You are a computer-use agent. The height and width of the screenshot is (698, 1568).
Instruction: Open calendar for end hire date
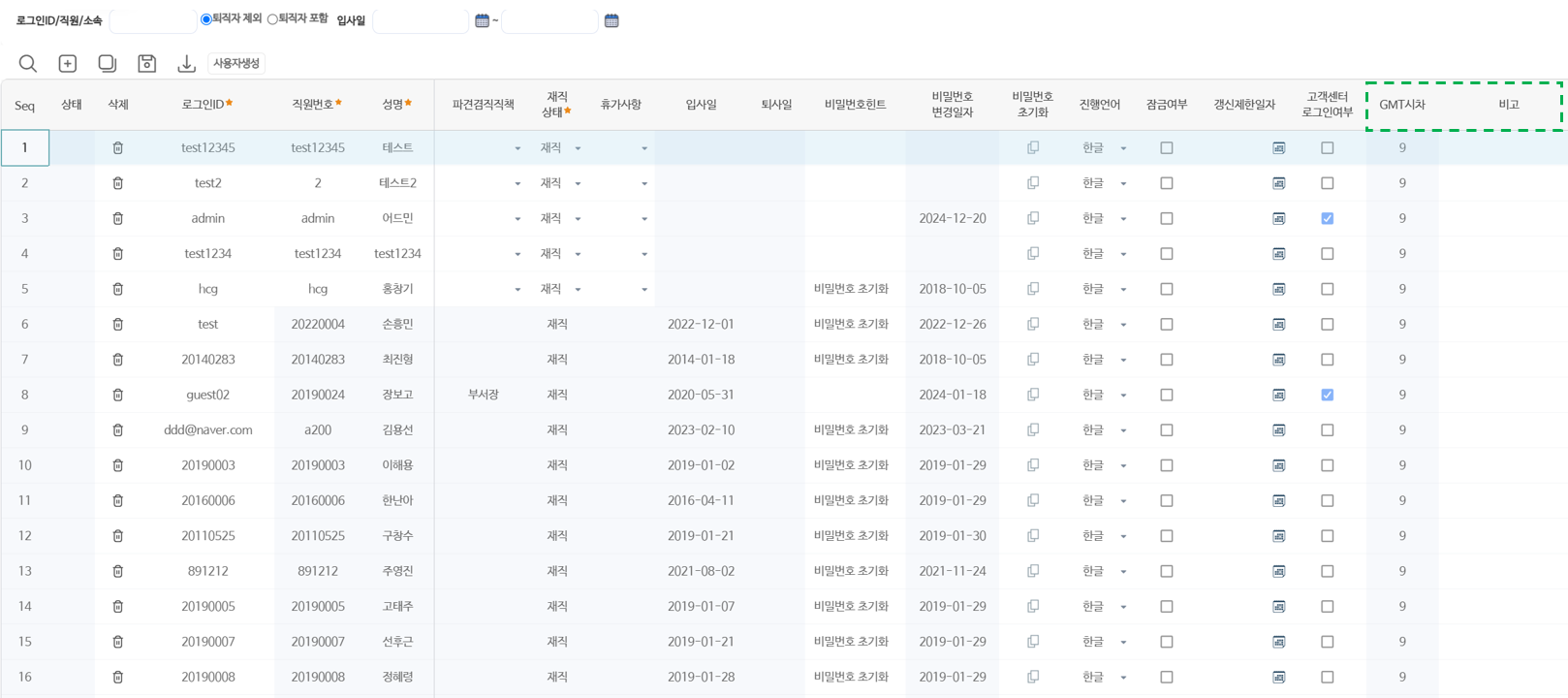[612, 20]
